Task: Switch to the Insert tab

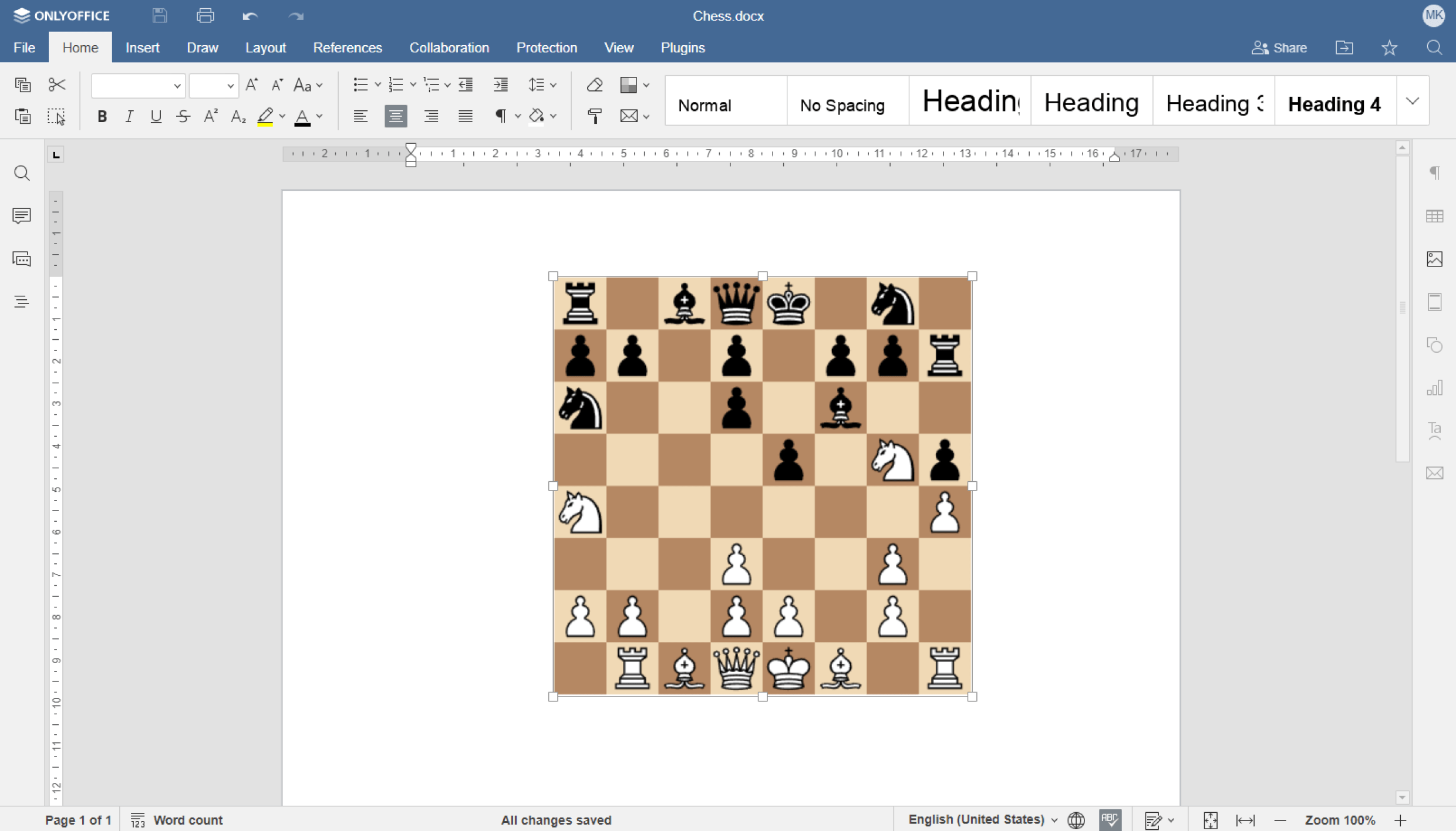Action: coord(142,48)
